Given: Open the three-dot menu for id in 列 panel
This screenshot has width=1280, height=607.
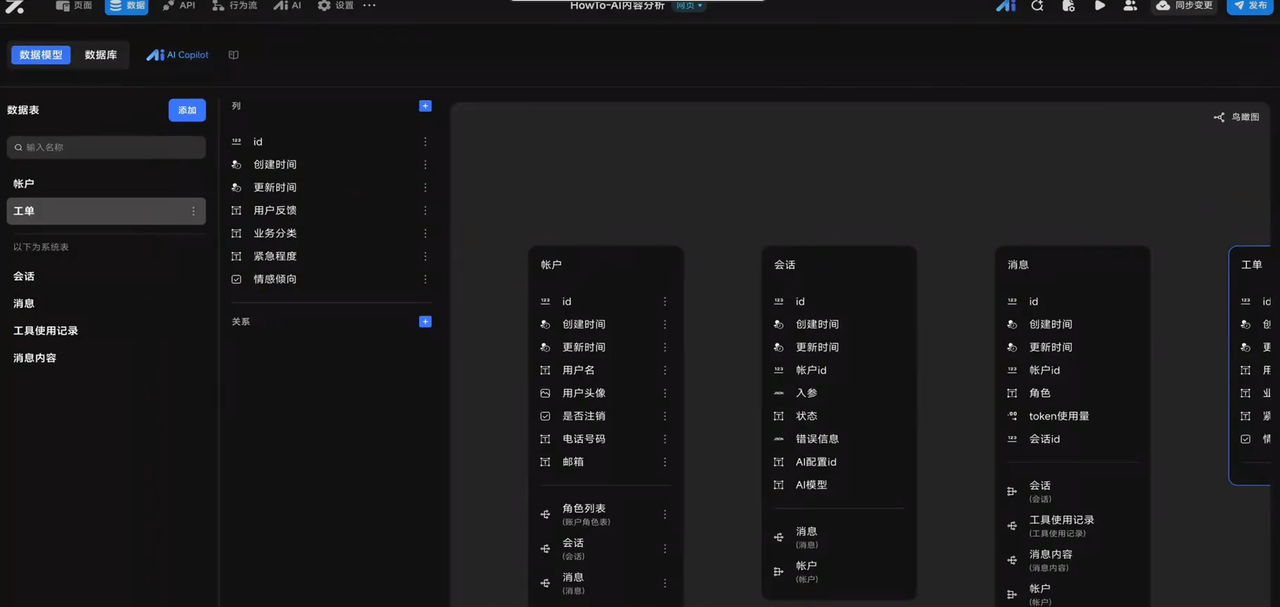Looking at the screenshot, I should 425,142.
